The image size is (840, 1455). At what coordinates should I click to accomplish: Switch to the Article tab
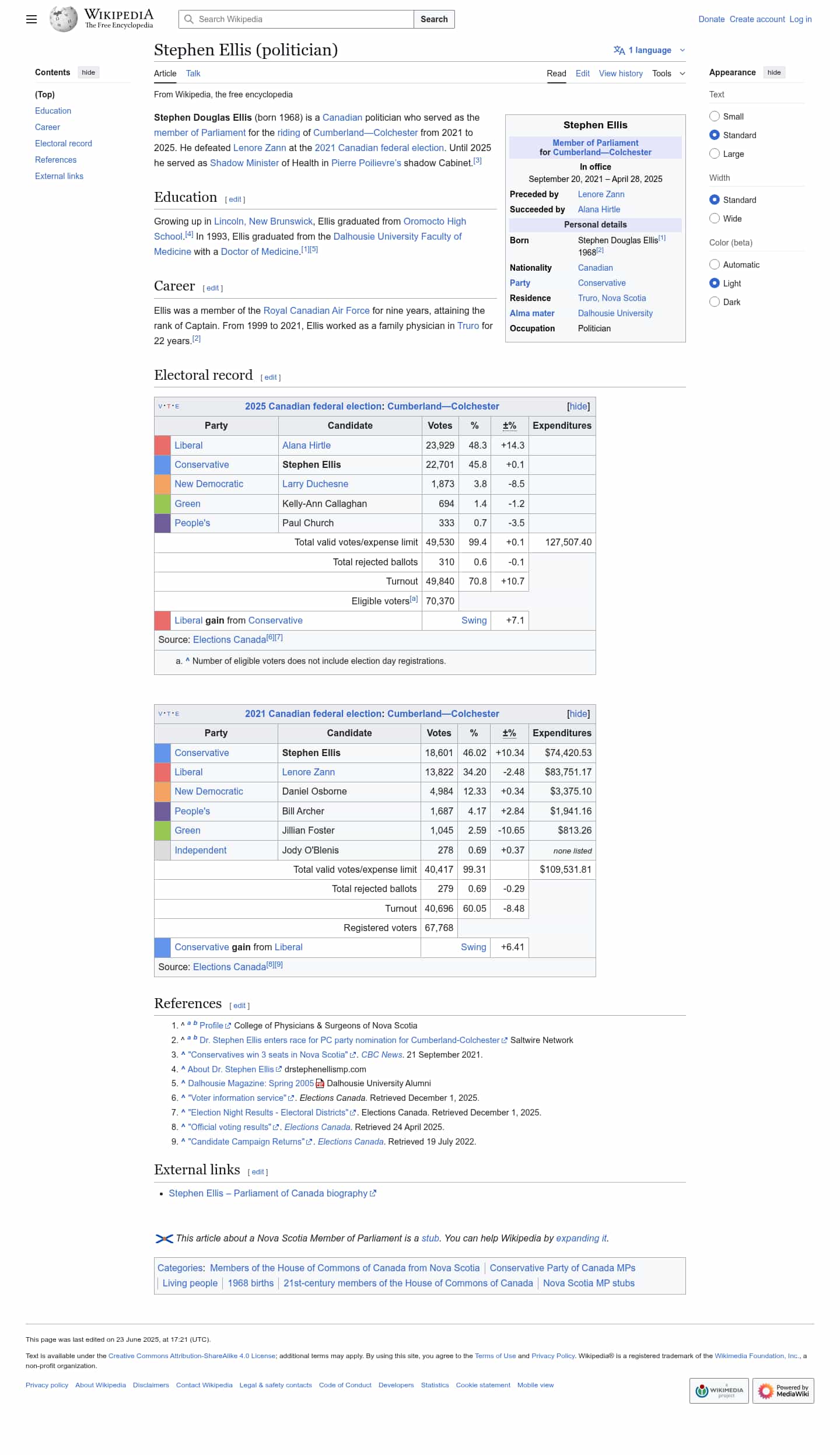coord(165,74)
